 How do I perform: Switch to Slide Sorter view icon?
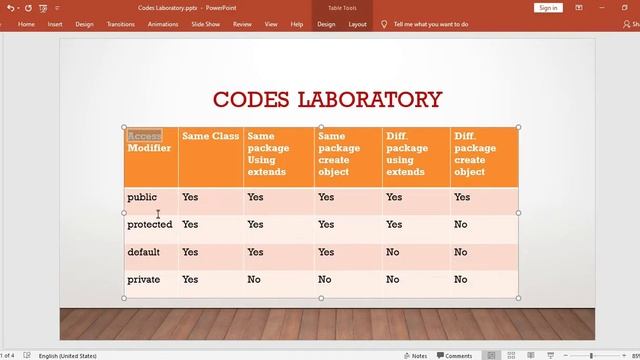point(511,356)
